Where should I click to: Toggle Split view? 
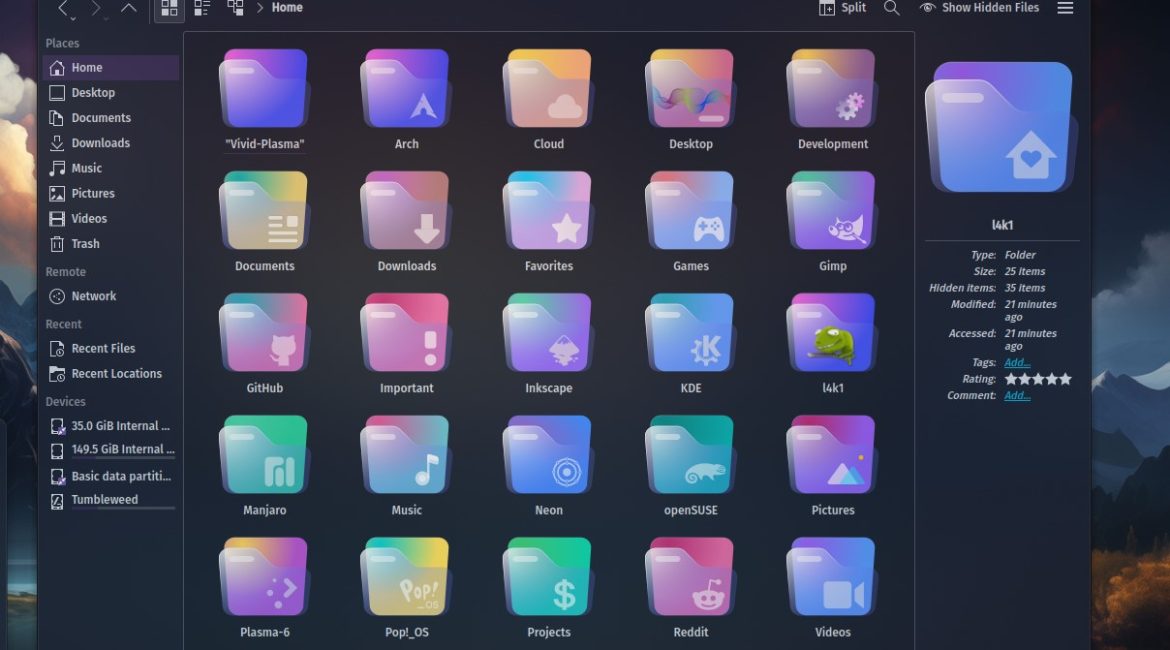click(x=842, y=8)
